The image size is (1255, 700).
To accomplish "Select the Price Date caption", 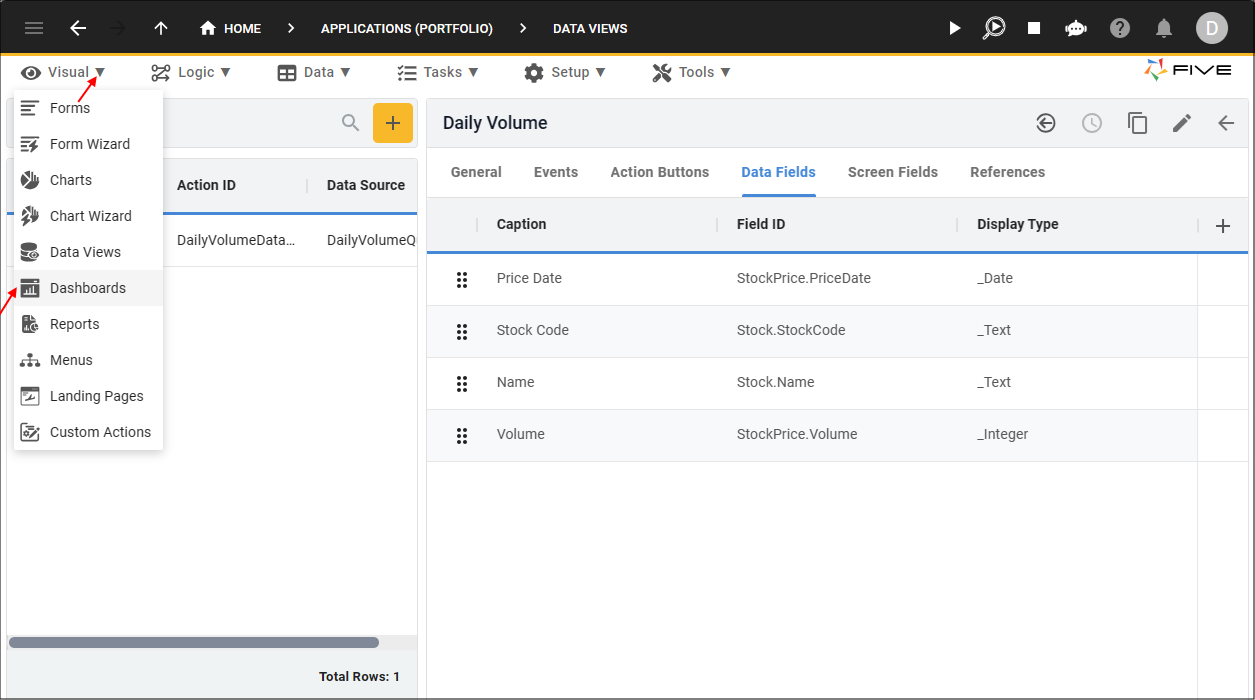I will point(529,278).
